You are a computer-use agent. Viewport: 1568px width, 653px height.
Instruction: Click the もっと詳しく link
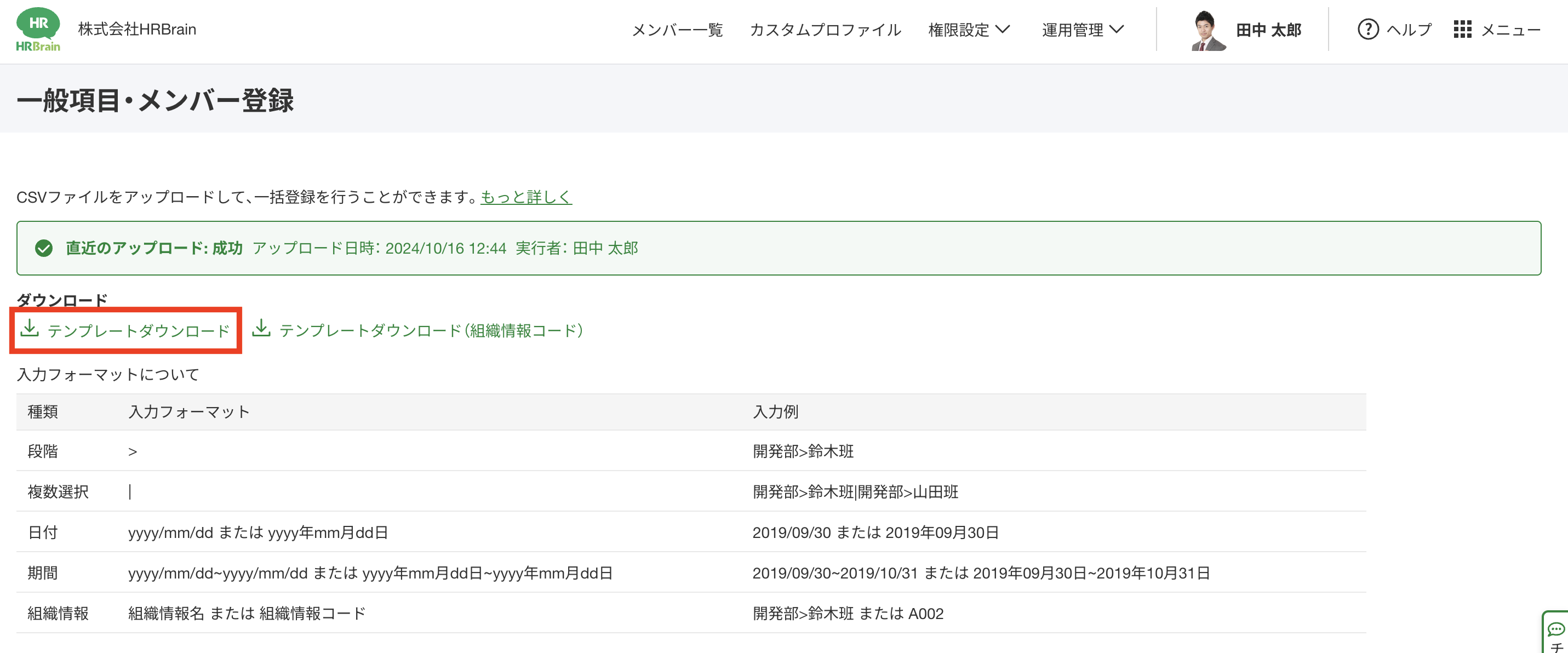(526, 197)
